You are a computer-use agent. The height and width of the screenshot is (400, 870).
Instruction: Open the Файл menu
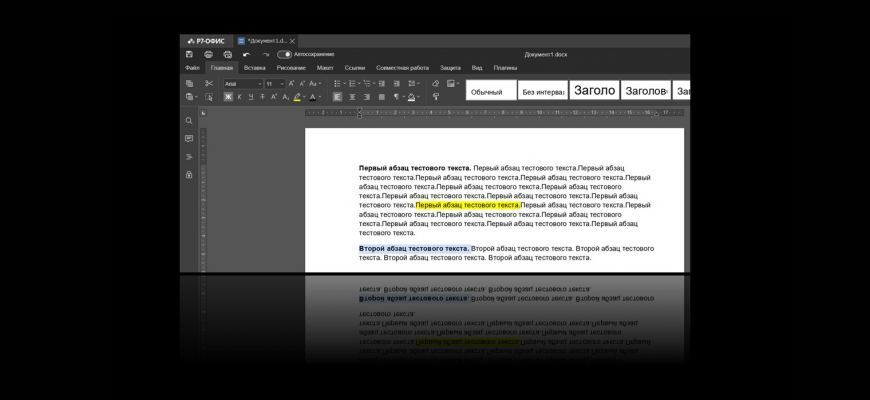(x=193, y=68)
